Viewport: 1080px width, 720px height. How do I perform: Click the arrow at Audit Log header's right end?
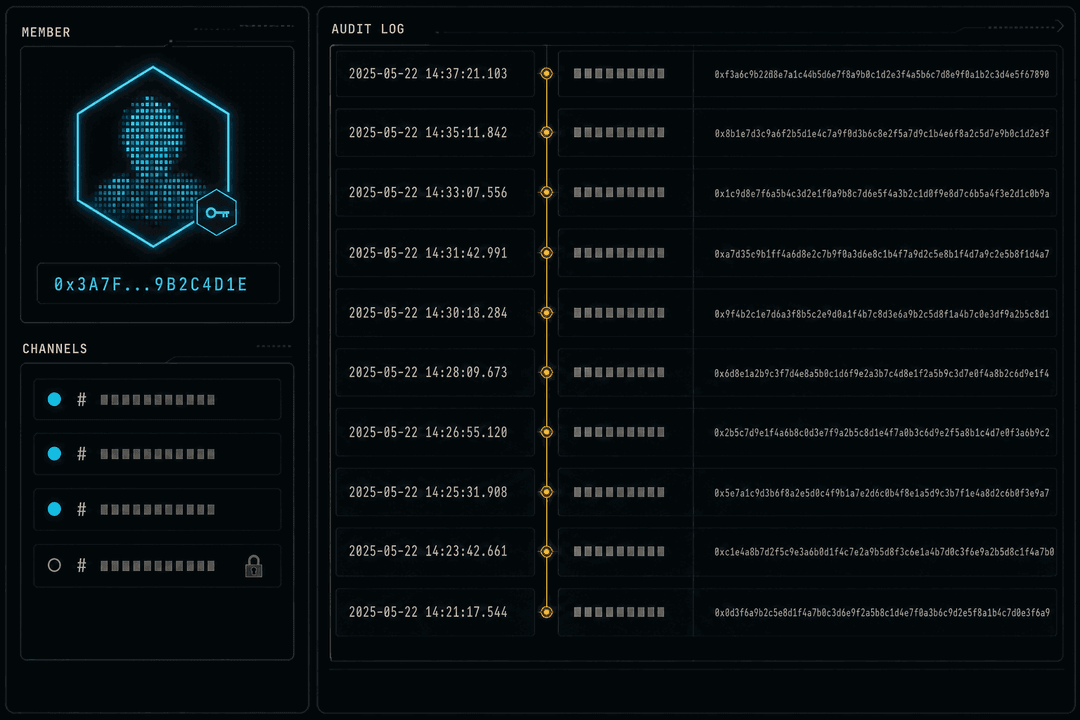[1059, 27]
